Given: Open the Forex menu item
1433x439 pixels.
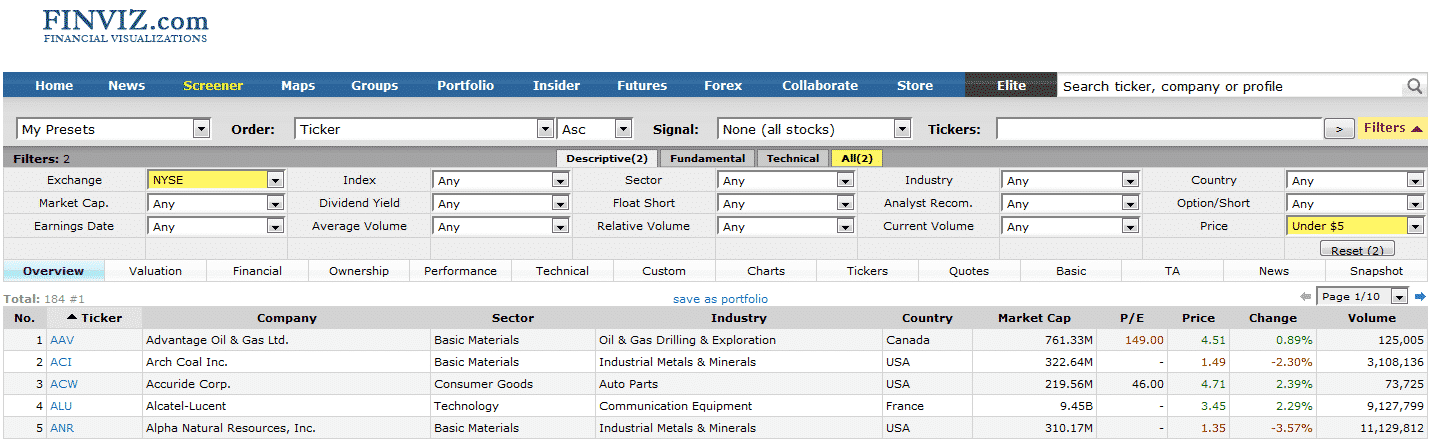Looking at the screenshot, I should (723, 86).
